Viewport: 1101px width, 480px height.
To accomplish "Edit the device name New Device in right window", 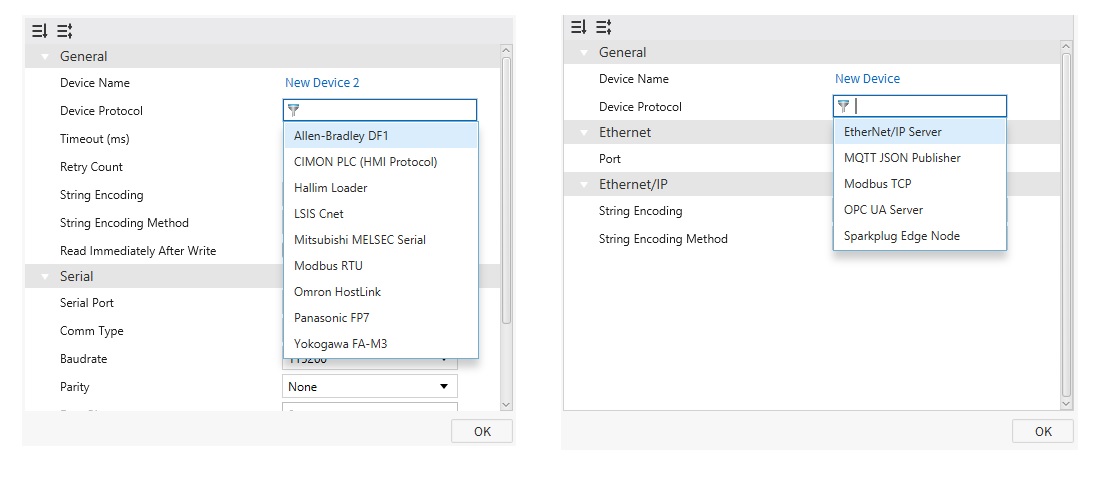I will (867, 79).
